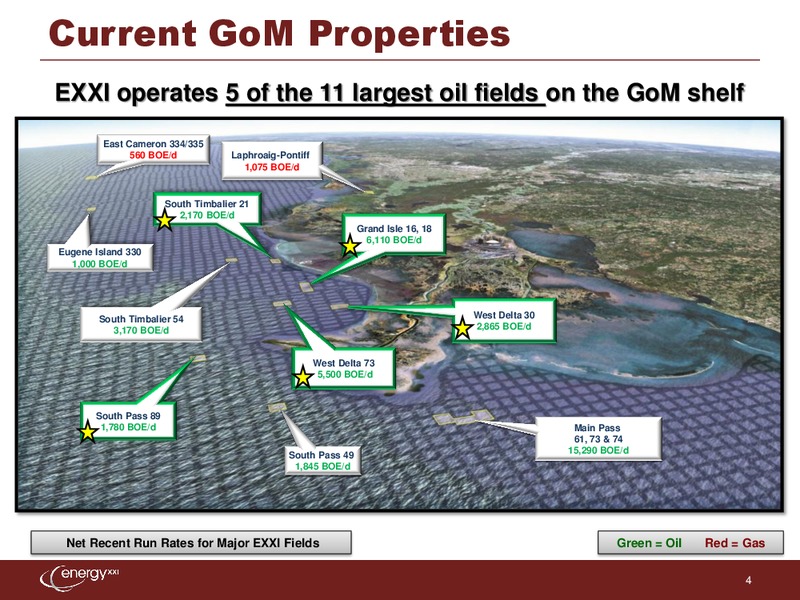Click the 5,500 BOE/d value
This screenshot has width=800, height=600.
tap(345, 374)
